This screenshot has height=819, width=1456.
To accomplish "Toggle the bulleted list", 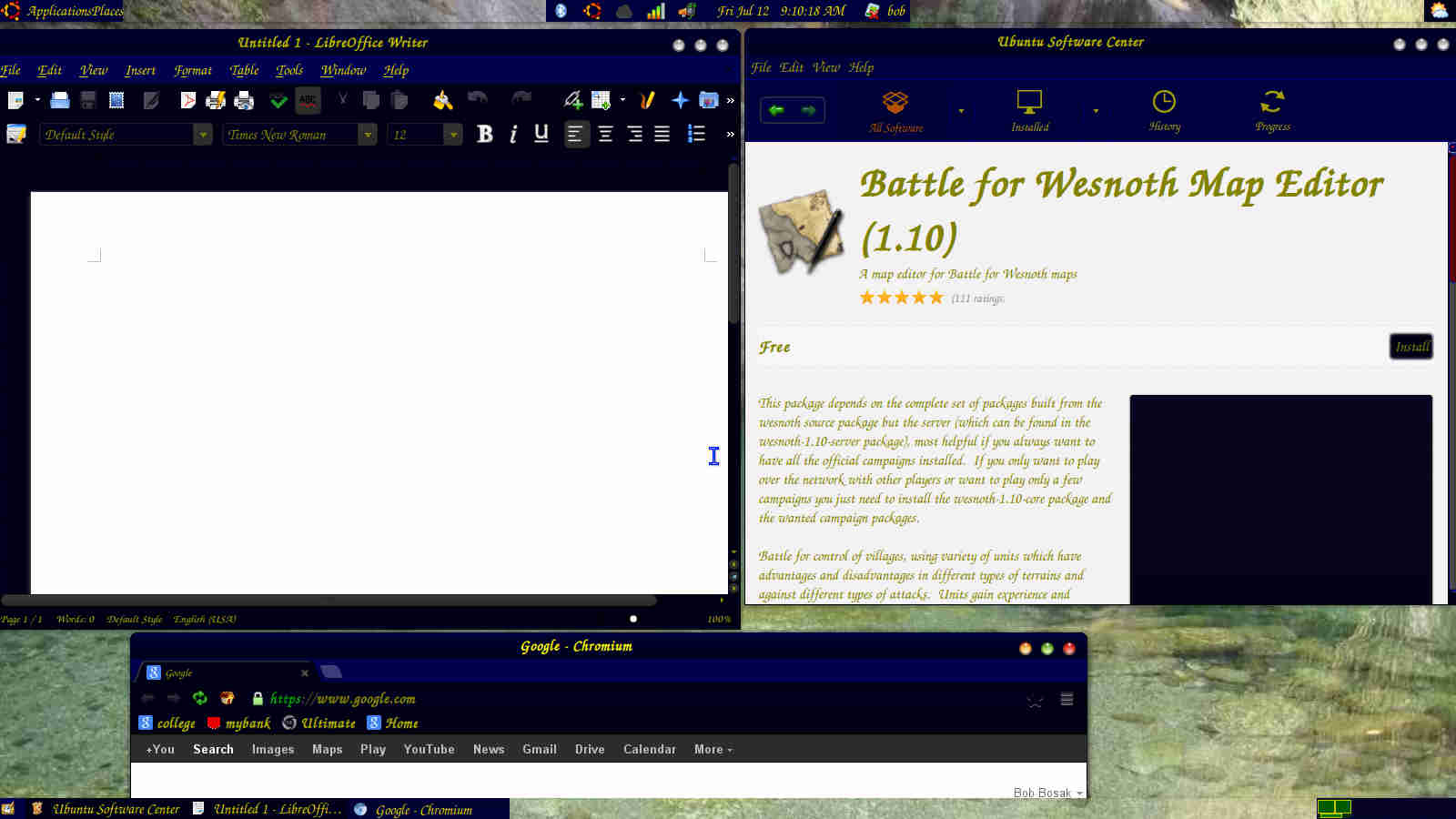I will point(696,134).
